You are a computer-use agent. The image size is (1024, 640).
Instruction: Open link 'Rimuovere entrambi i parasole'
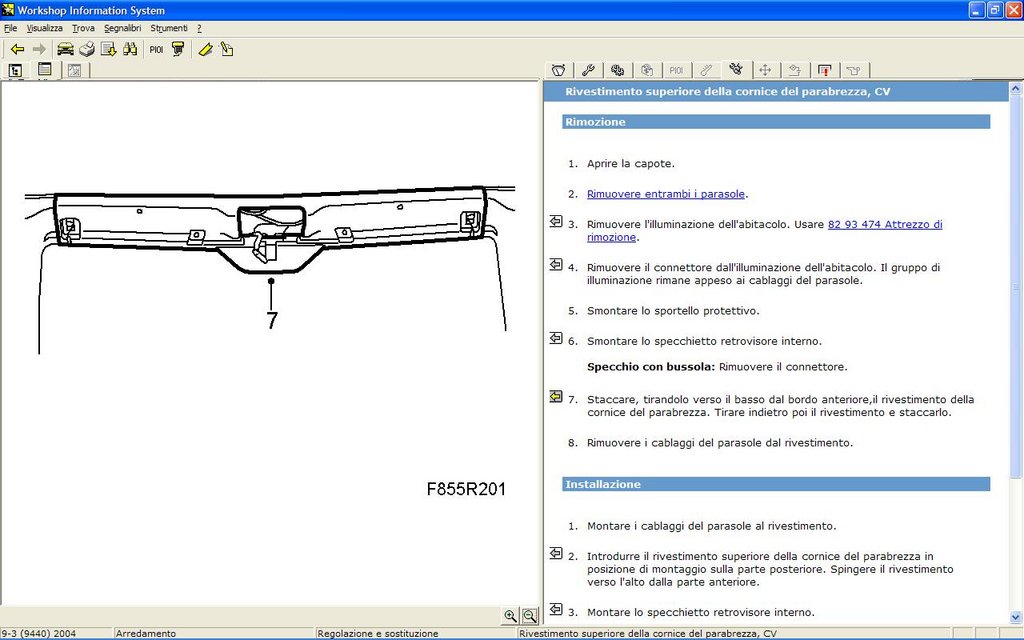pos(665,194)
